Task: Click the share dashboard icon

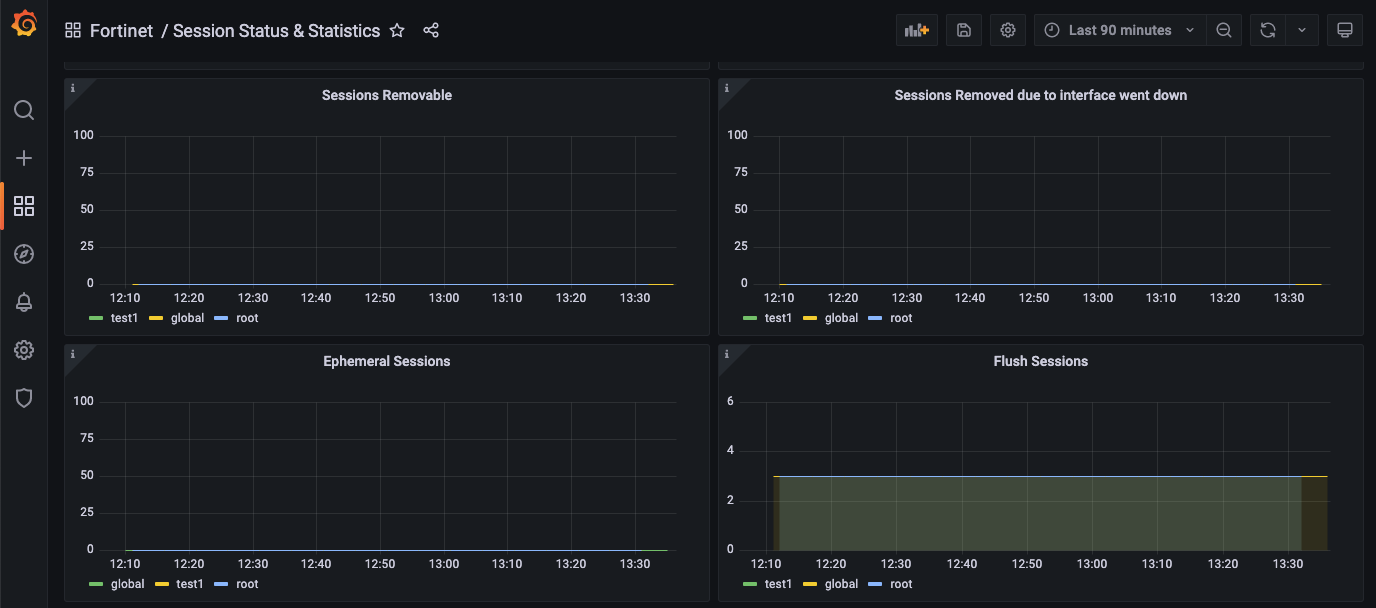Action: [431, 31]
